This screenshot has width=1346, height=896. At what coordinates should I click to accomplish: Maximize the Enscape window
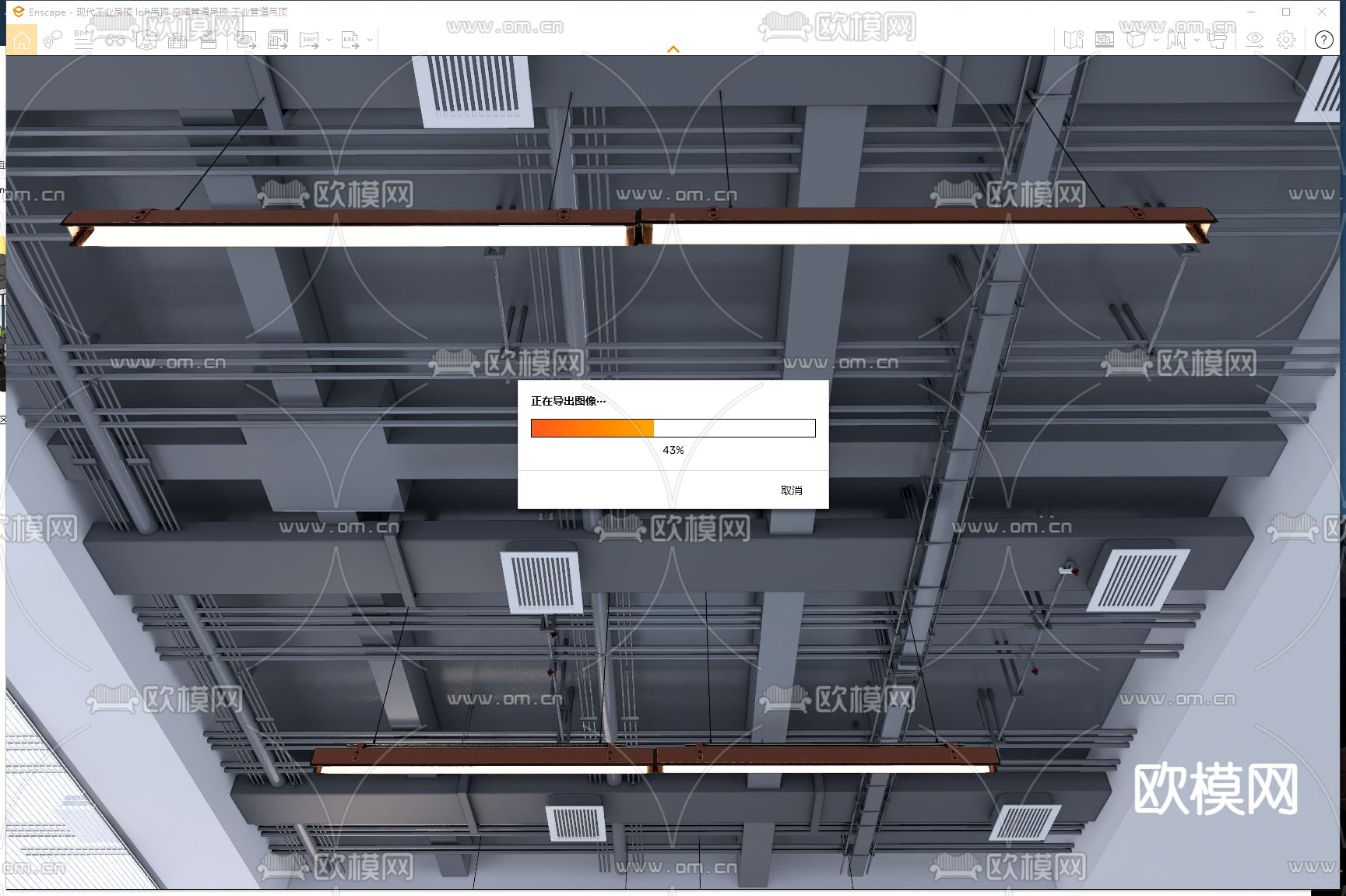pyautogui.click(x=1286, y=12)
